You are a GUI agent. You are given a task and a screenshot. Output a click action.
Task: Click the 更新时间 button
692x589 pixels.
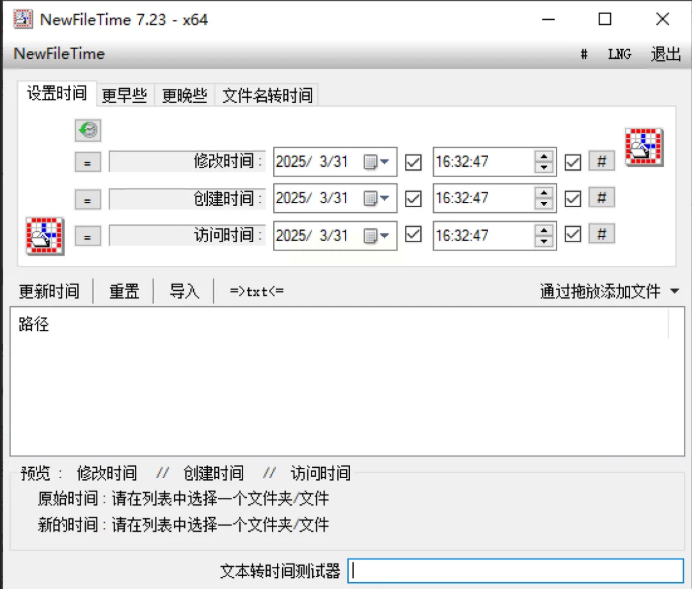[49, 291]
